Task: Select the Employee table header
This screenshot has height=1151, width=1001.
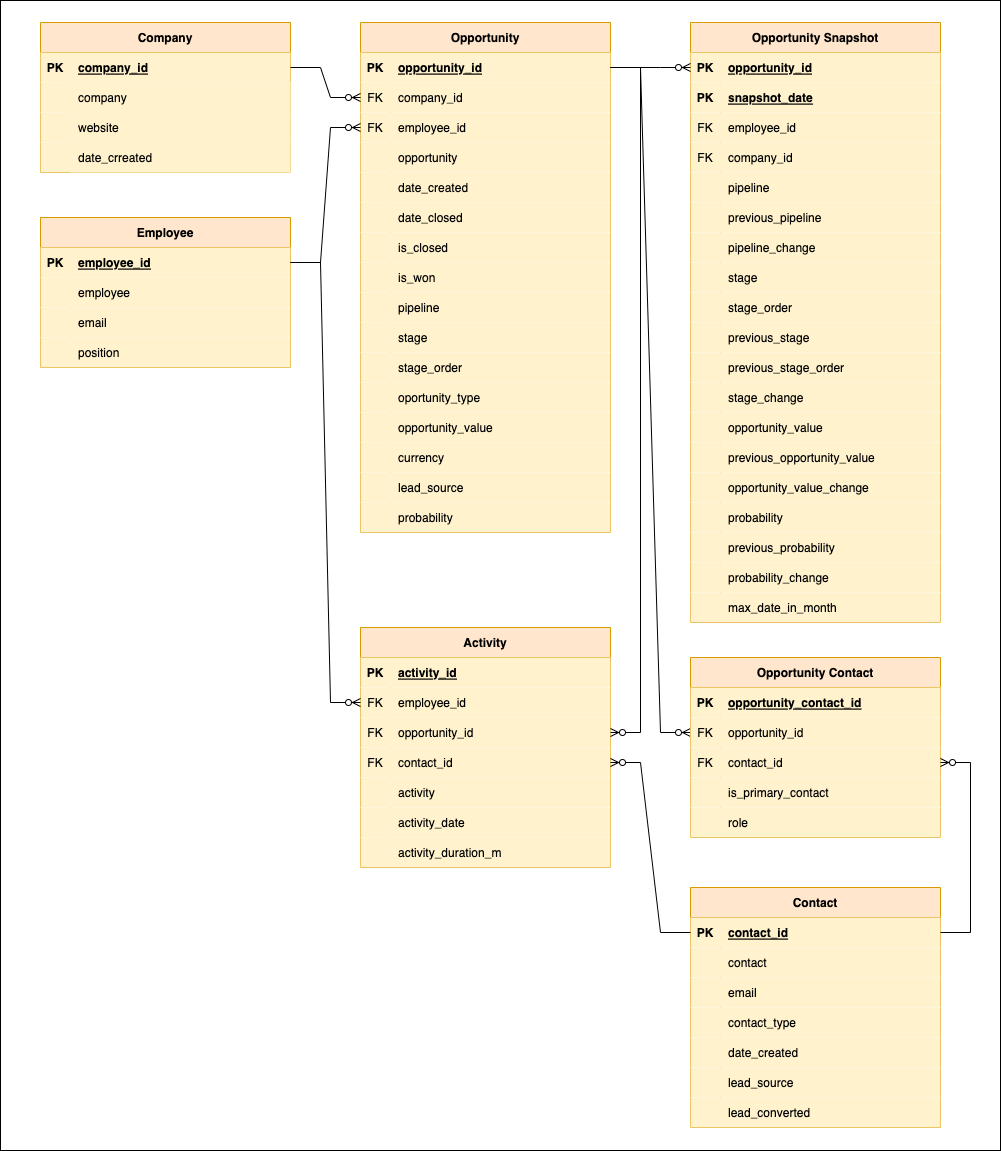Action: [x=165, y=232]
